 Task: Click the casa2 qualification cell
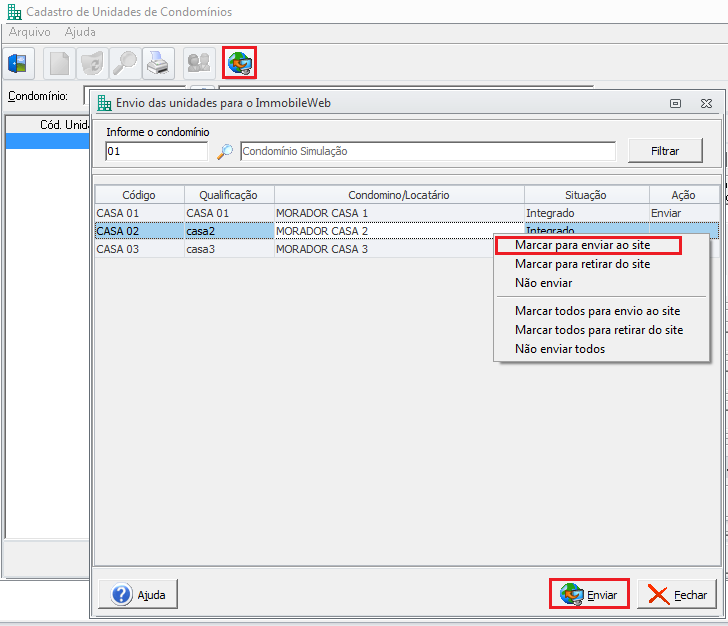pos(229,231)
